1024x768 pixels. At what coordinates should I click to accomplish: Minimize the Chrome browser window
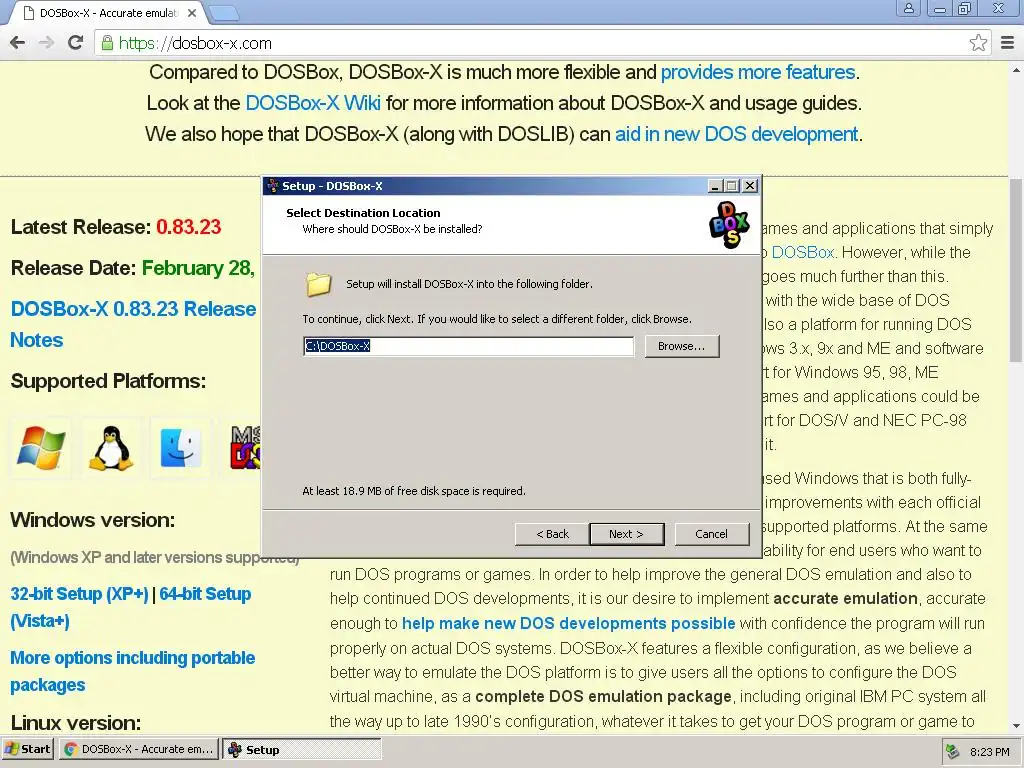coord(940,8)
